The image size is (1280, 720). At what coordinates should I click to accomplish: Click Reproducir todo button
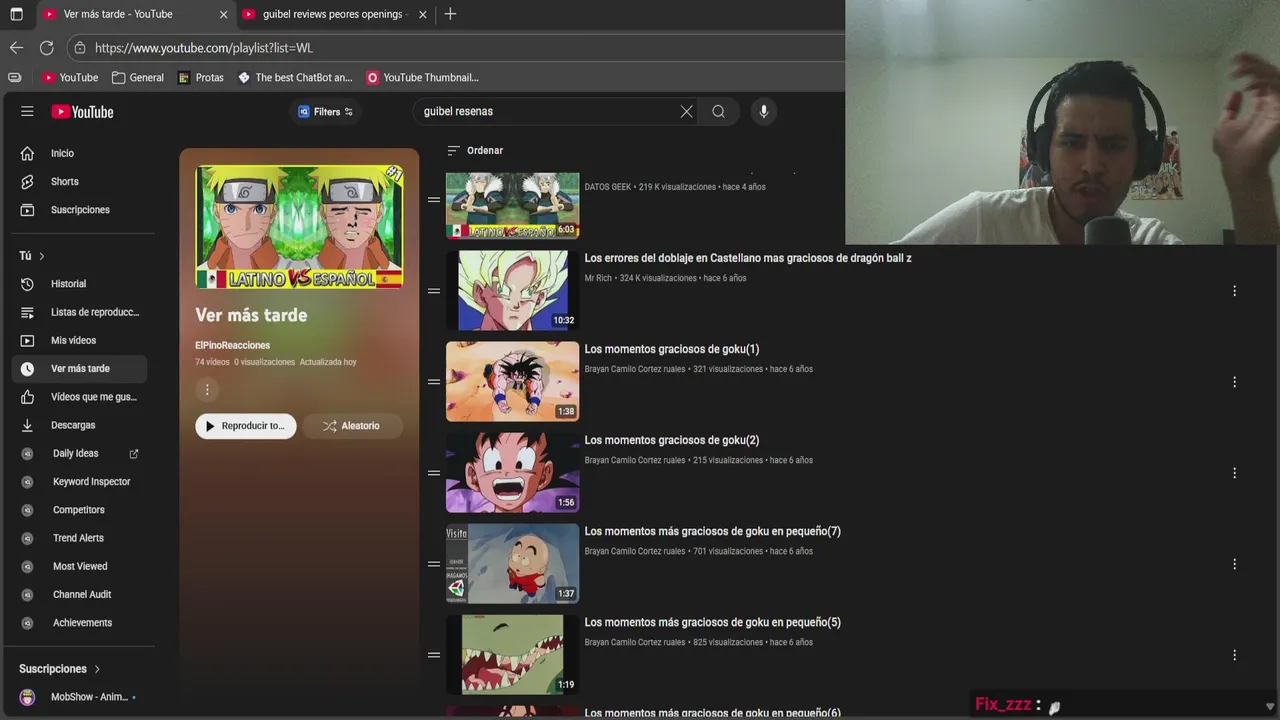(x=245, y=426)
